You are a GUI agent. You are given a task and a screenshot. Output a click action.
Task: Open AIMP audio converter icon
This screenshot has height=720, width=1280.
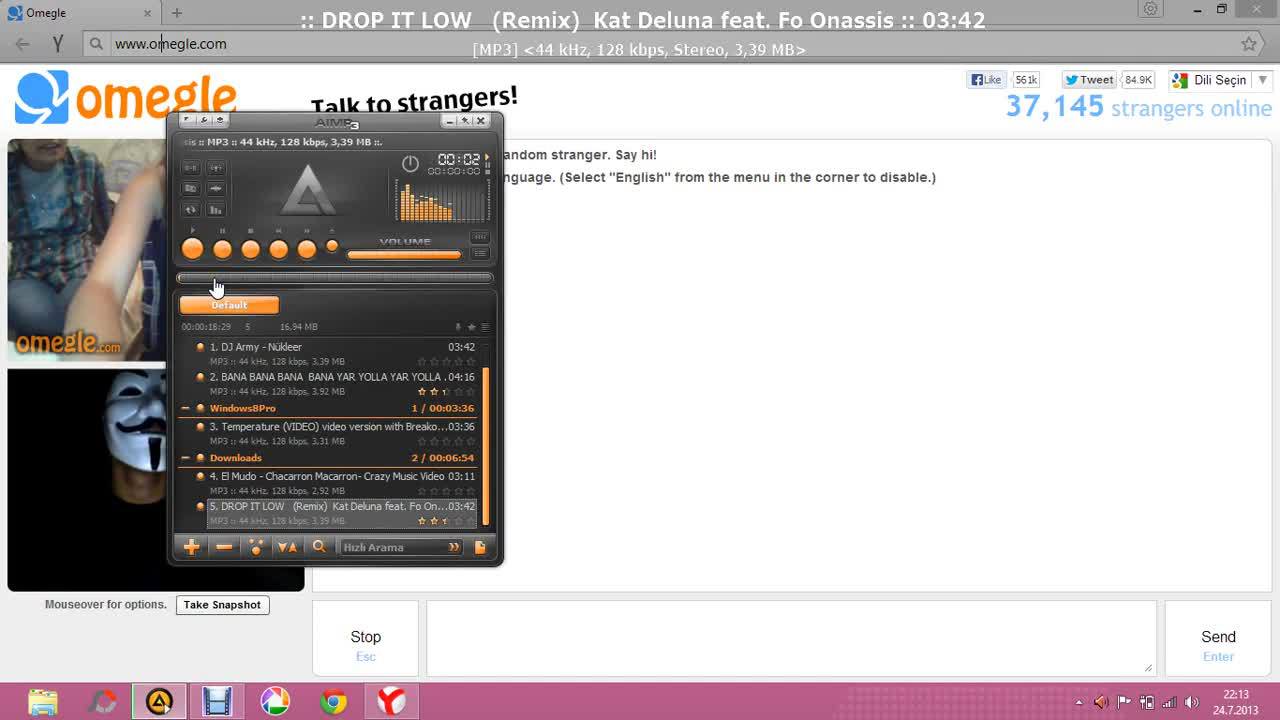[x=190, y=168]
